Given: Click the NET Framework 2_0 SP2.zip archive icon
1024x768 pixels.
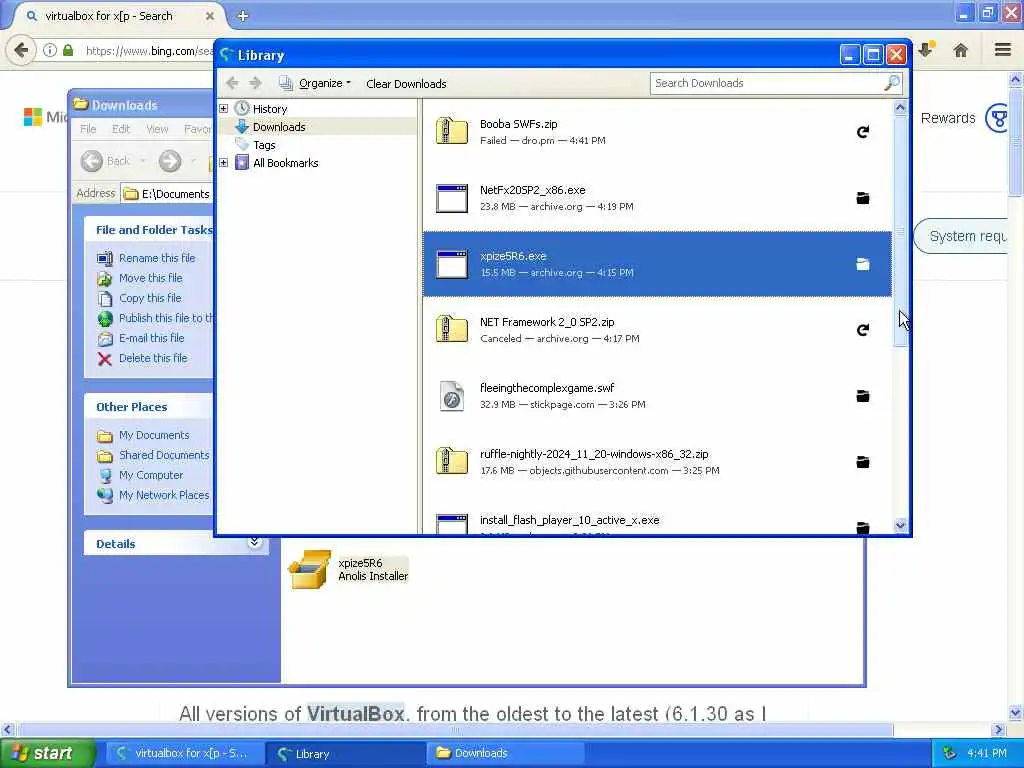Looking at the screenshot, I should [452, 329].
